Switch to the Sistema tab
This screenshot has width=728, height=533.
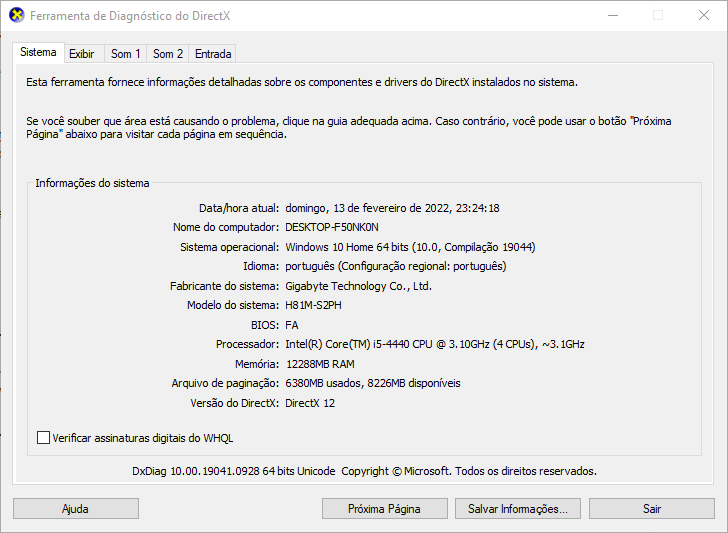point(39,53)
